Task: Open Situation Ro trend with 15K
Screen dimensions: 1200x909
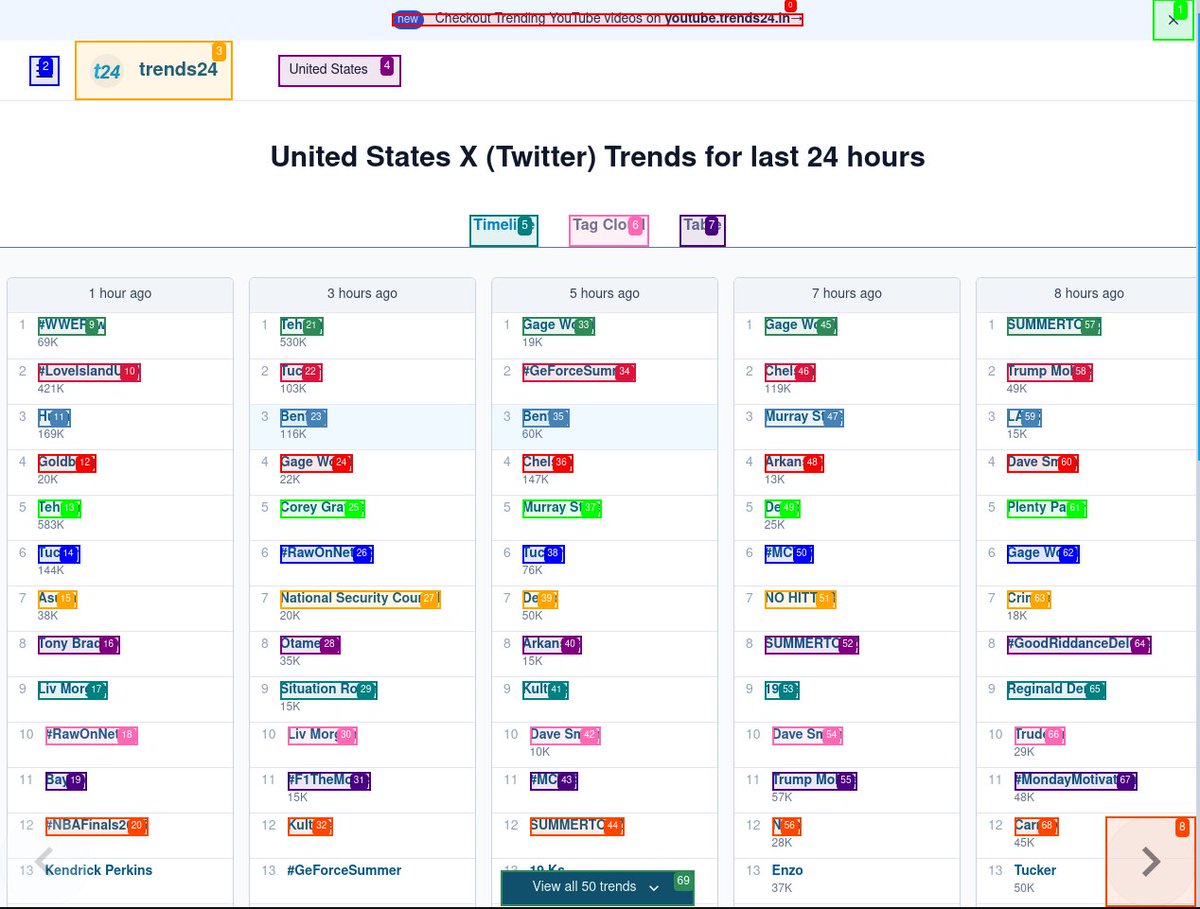Action: (328, 689)
